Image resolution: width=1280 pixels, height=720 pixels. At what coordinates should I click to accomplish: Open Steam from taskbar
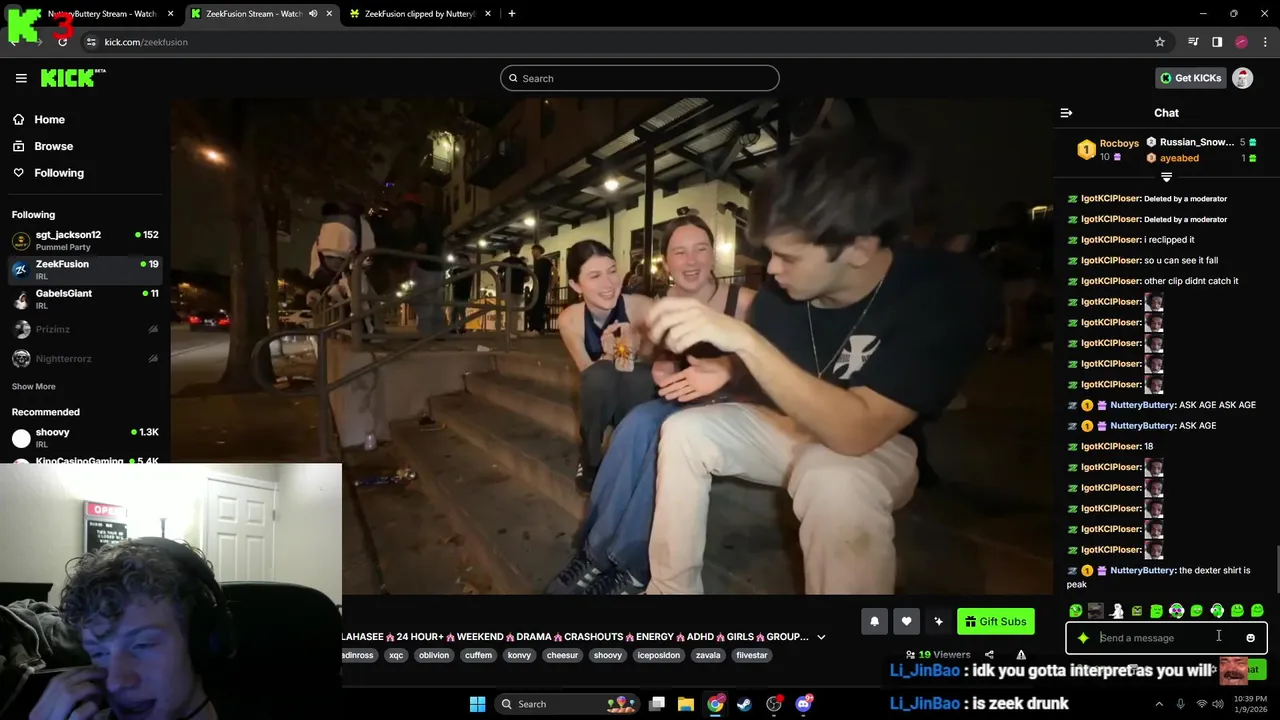(x=744, y=704)
